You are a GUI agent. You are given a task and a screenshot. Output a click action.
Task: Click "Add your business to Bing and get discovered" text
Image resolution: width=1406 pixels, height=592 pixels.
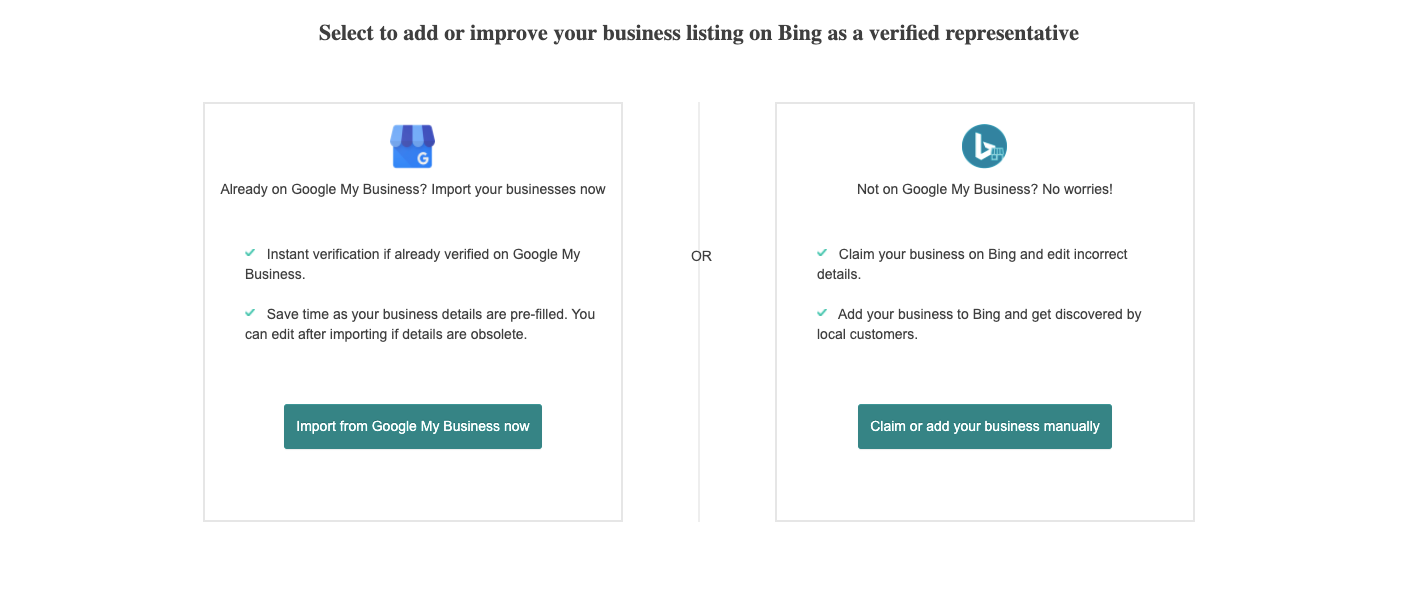[988, 314]
